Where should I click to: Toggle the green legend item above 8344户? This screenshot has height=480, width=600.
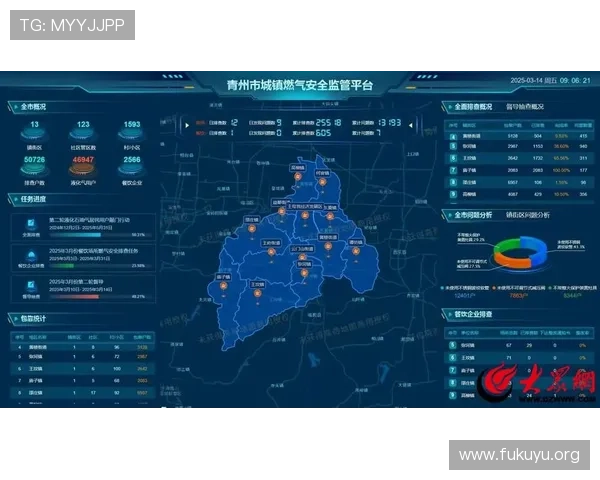(x=572, y=288)
